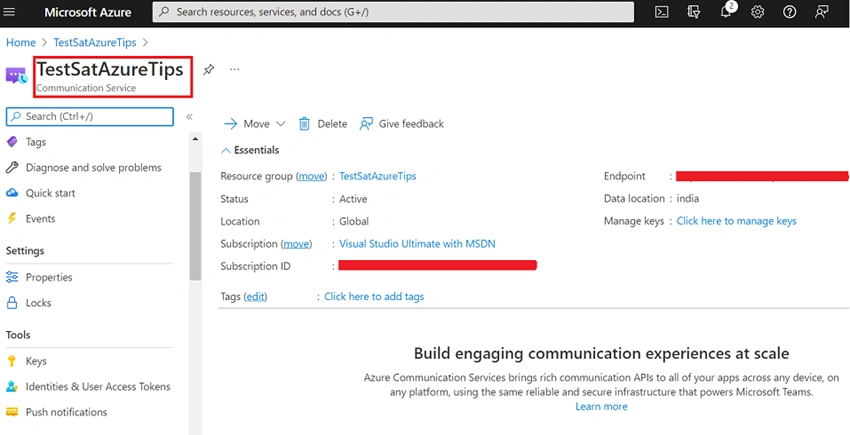Click the Delete trash can icon
This screenshot has height=435, width=850.
coord(304,124)
